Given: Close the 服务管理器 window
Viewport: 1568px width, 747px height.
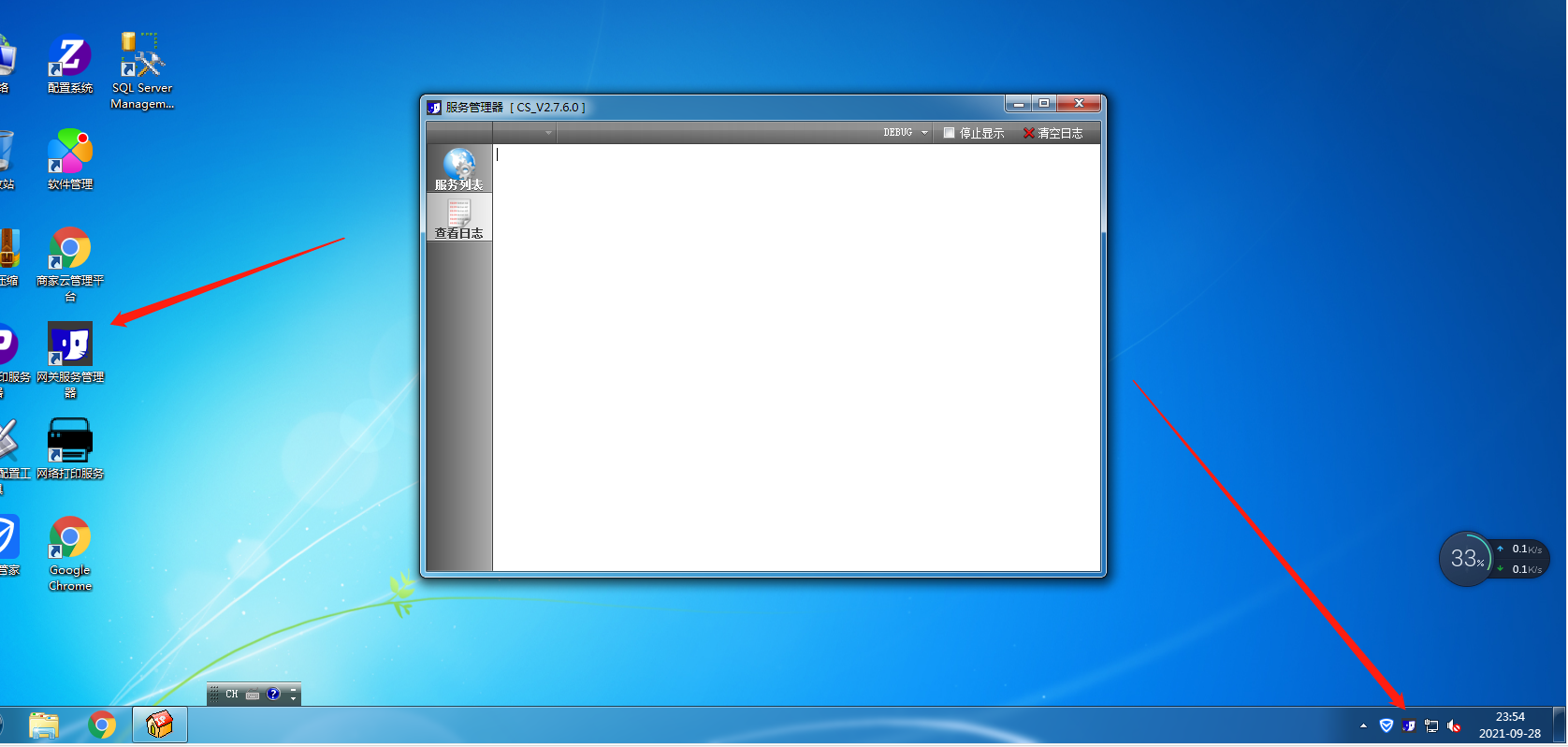Looking at the screenshot, I should pos(1079,103).
